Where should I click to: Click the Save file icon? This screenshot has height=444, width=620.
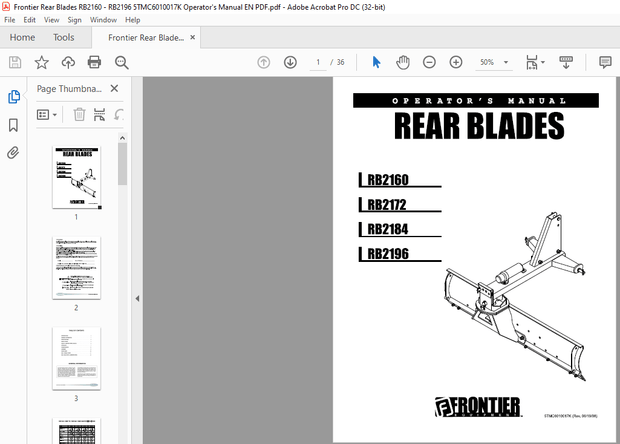[15, 62]
